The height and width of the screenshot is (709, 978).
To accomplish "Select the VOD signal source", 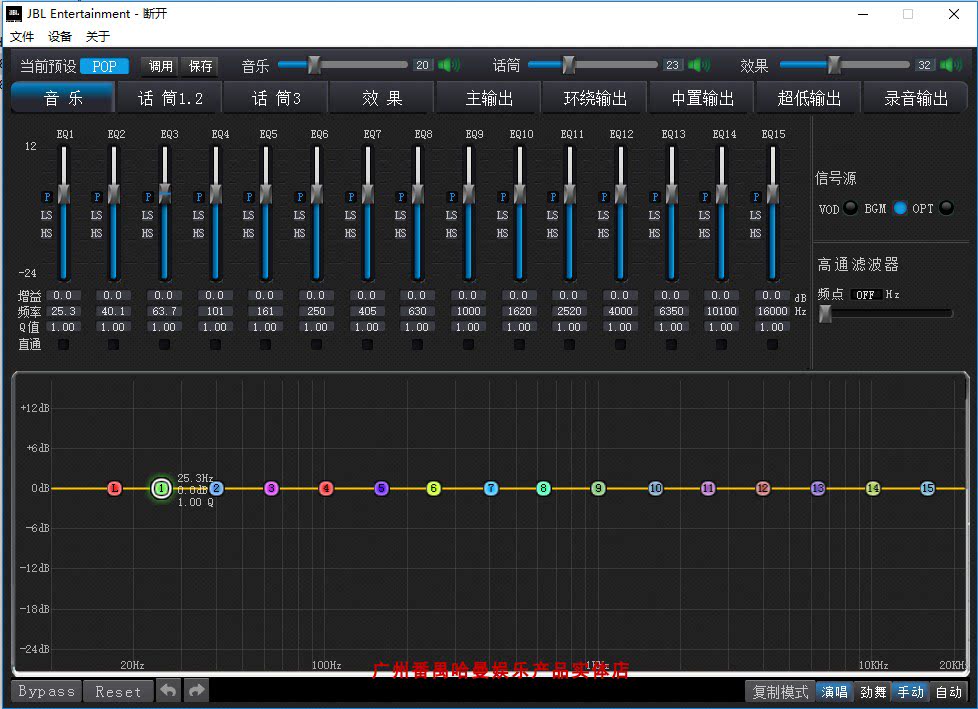I will click(850, 208).
